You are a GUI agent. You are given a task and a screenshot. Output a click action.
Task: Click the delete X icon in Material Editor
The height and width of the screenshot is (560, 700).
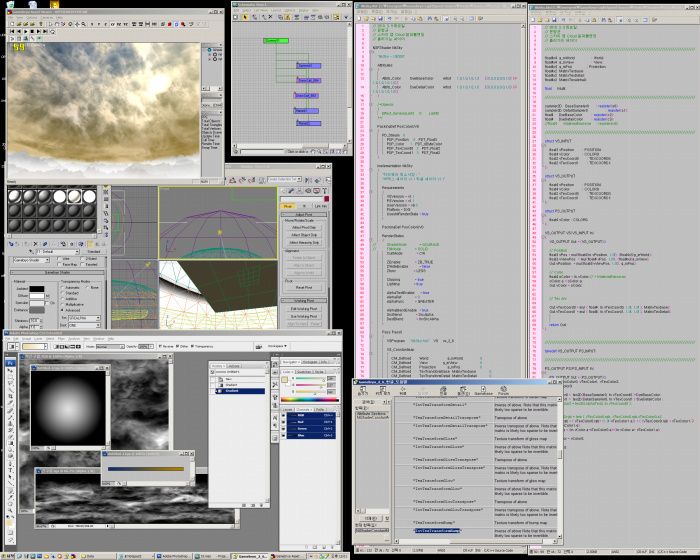(35, 244)
